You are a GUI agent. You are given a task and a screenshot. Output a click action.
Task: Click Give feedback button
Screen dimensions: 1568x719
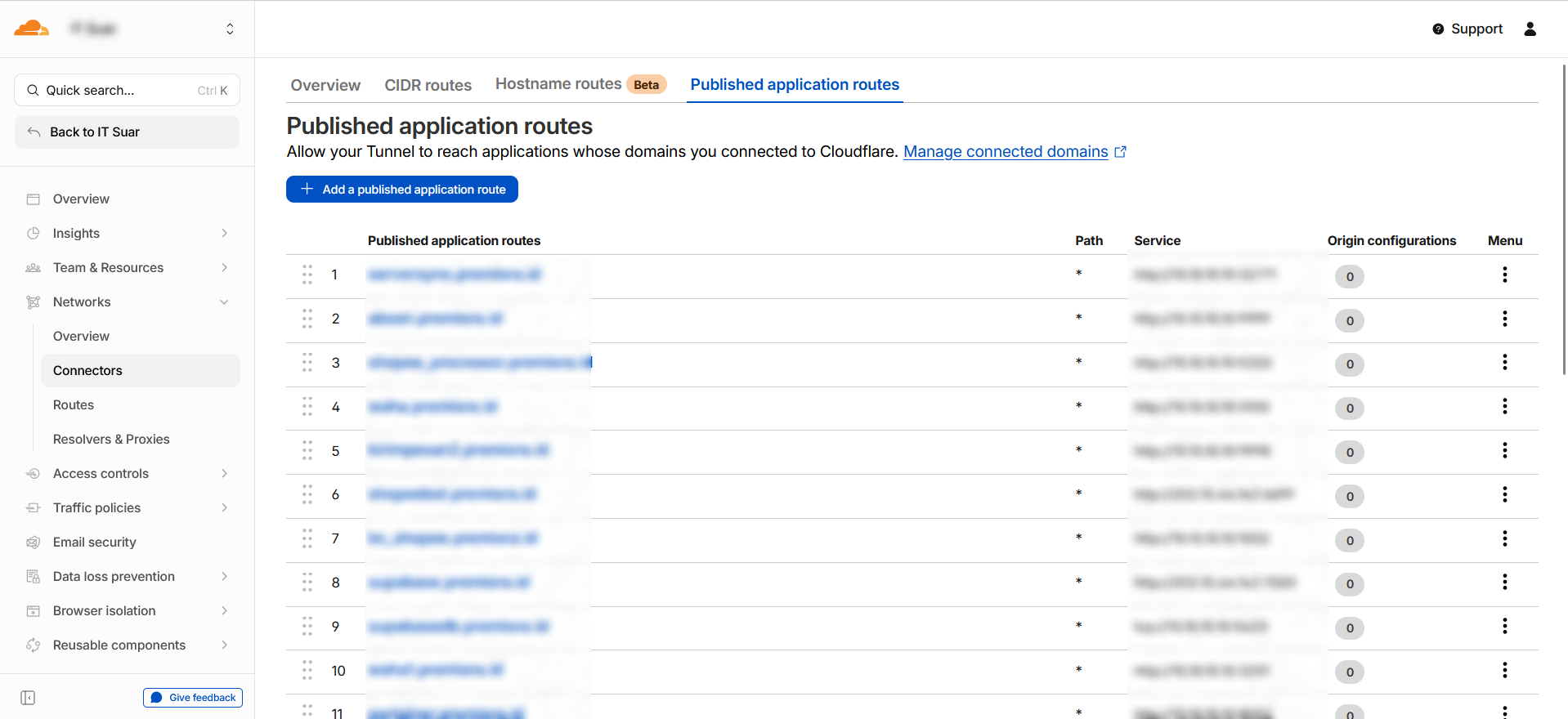(x=193, y=698)
